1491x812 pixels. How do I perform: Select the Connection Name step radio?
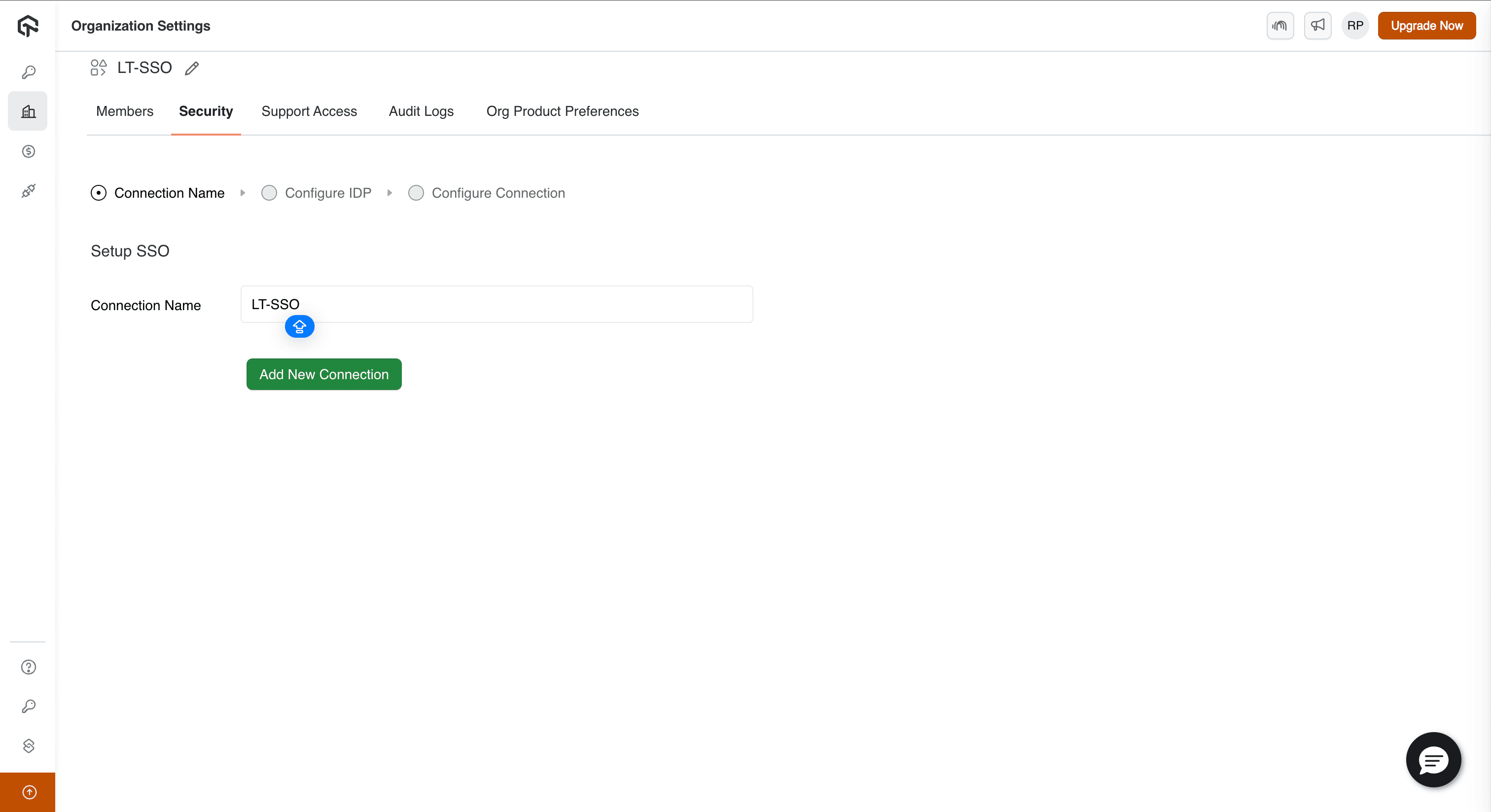click(99, 193)
